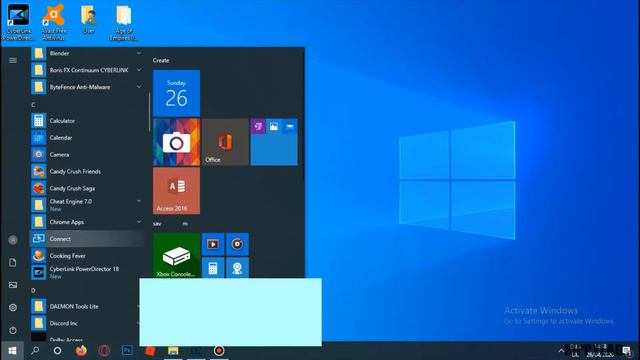Open the notification Action Center icon
This screenshot has width=640, height=360.
pos(627,351)
